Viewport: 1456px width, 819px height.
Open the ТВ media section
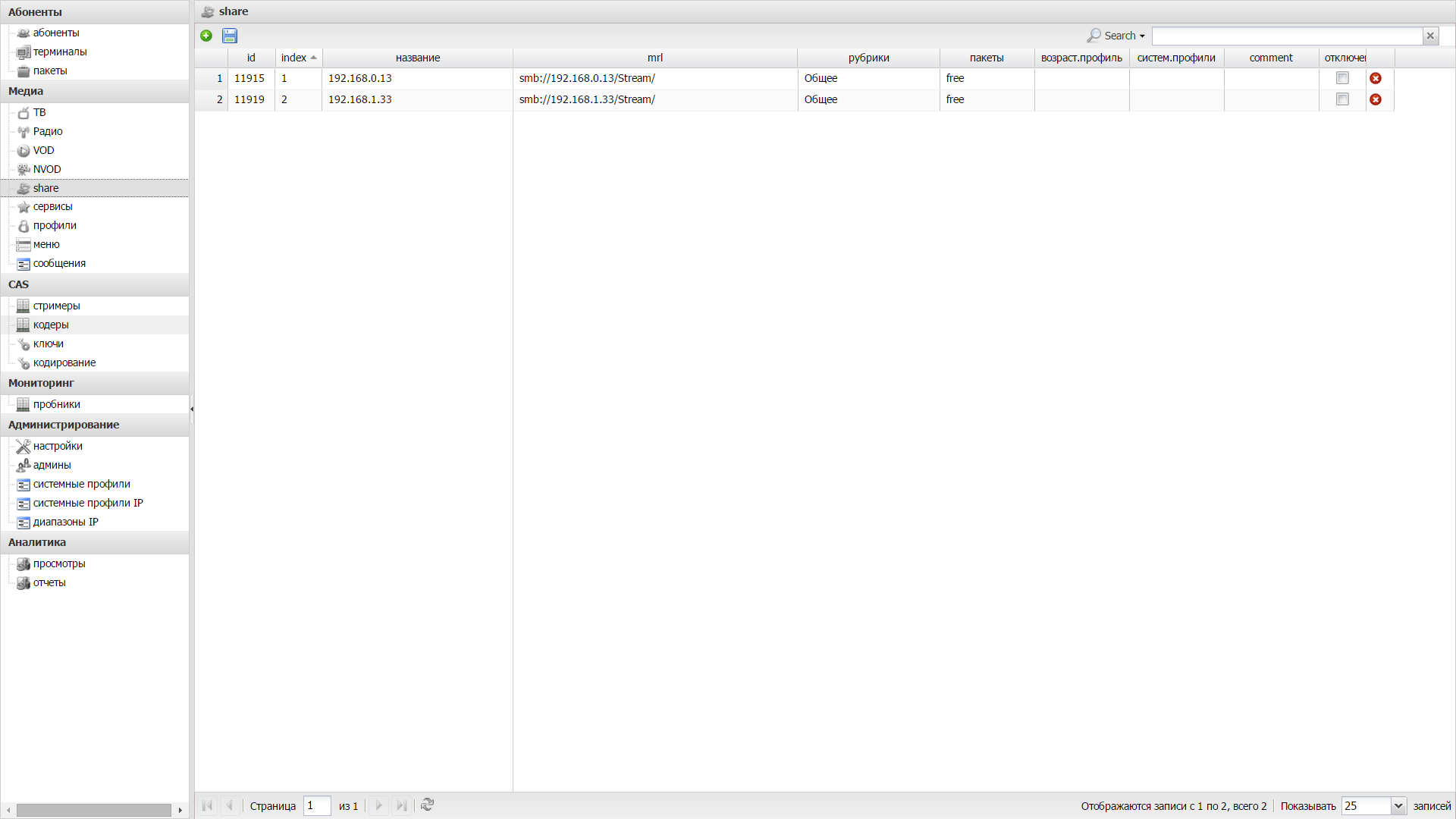pyautogui.click(x=39, y=111)
